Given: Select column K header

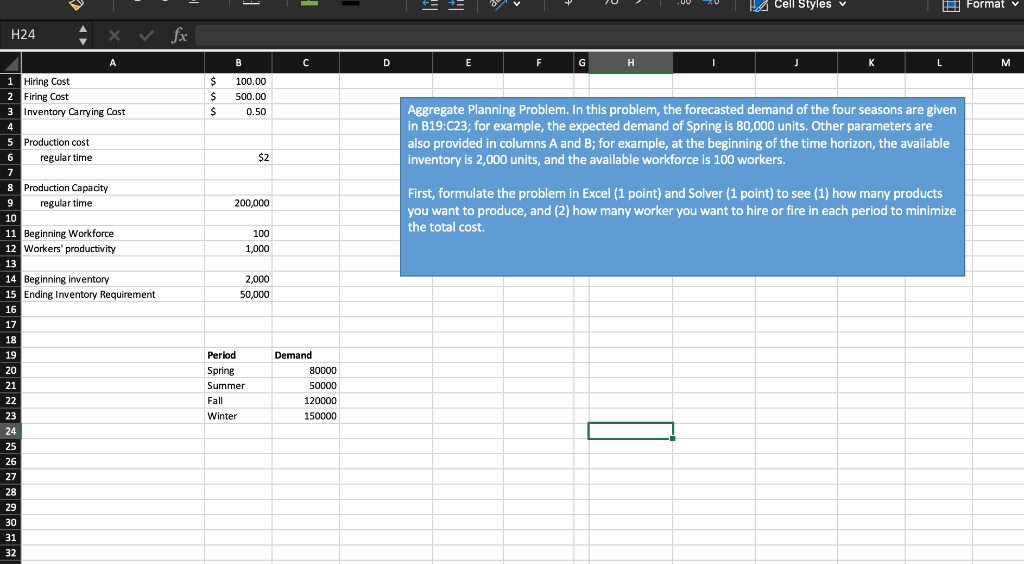Looking at the screenshot, I should click(871, 63).
